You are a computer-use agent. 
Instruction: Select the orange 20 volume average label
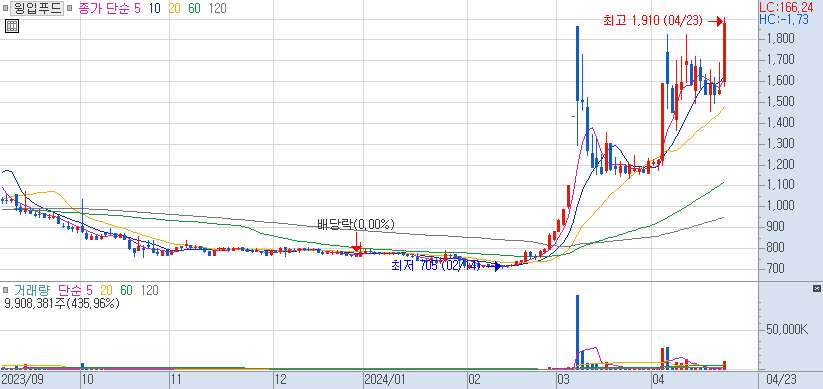[107, 290]
